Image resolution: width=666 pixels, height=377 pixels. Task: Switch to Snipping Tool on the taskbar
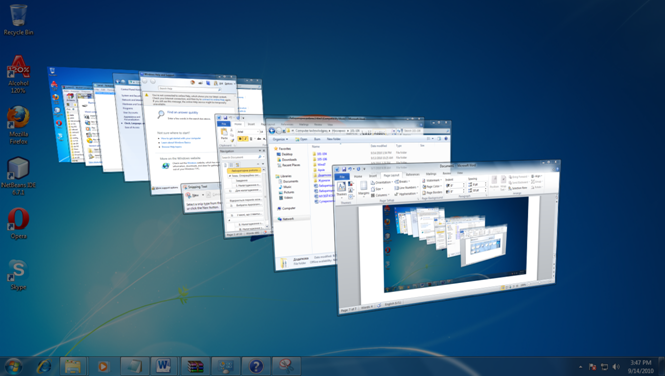pos(286,366)
